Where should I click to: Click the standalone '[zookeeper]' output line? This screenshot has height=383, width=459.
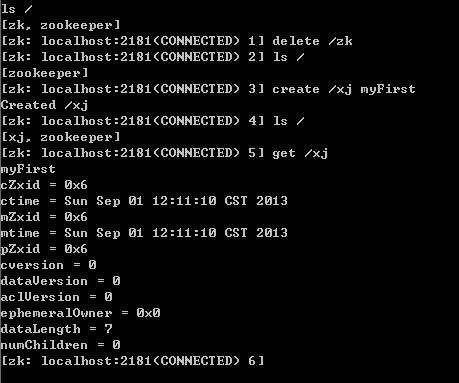point(45,73)
